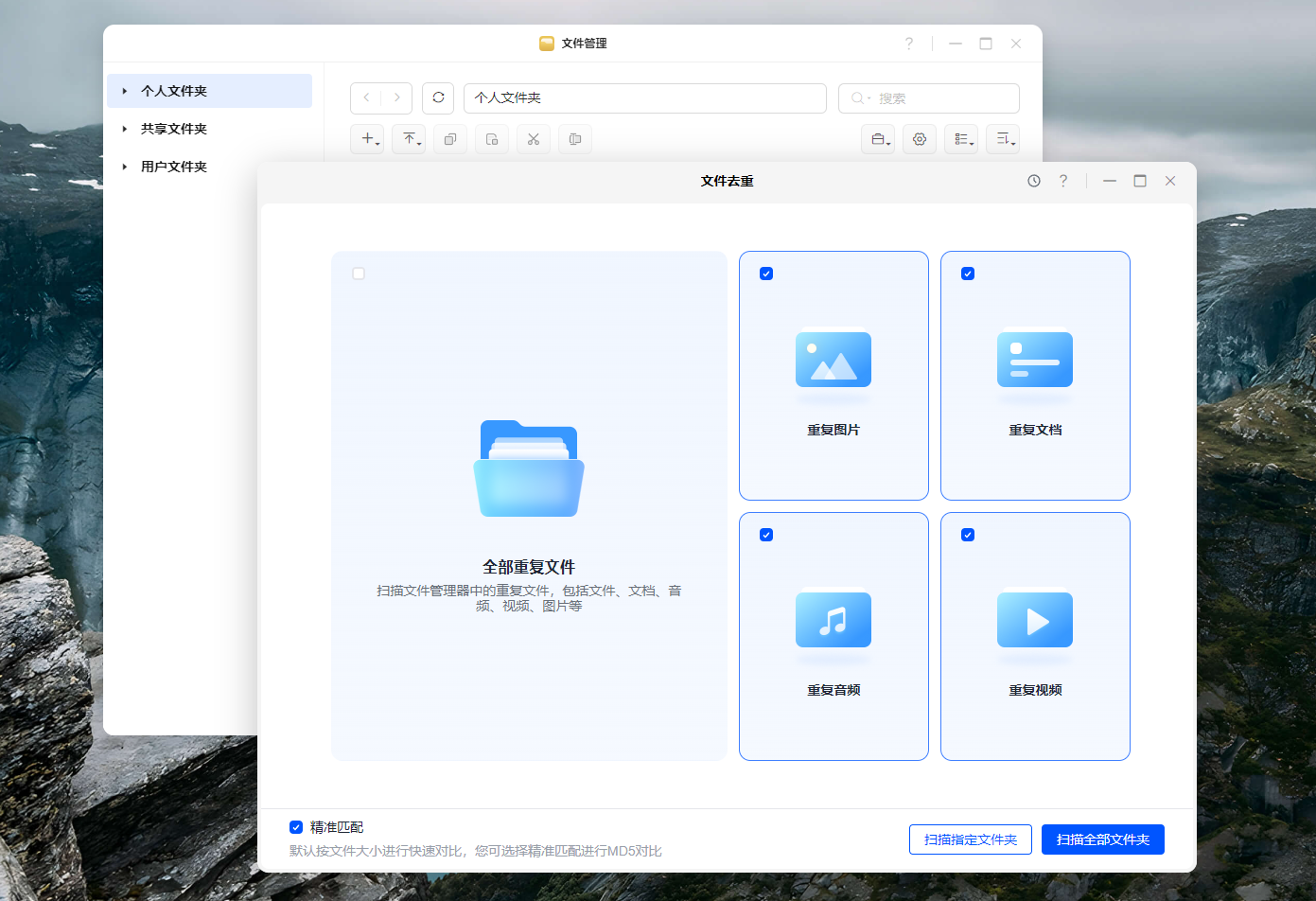Click the paste icon in file toolbar
Screen dimensions: 1316x901
coord(492,139)
